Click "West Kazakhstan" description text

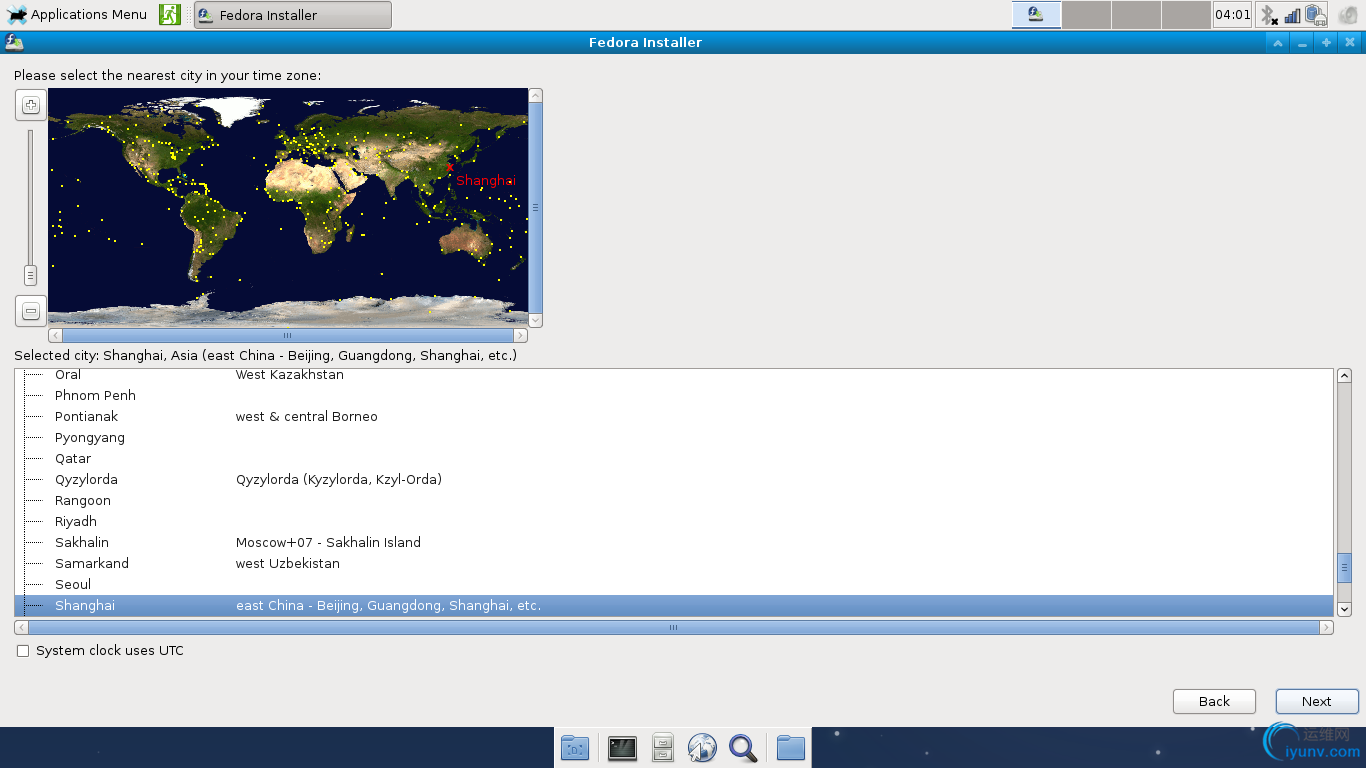click(290, 375)
